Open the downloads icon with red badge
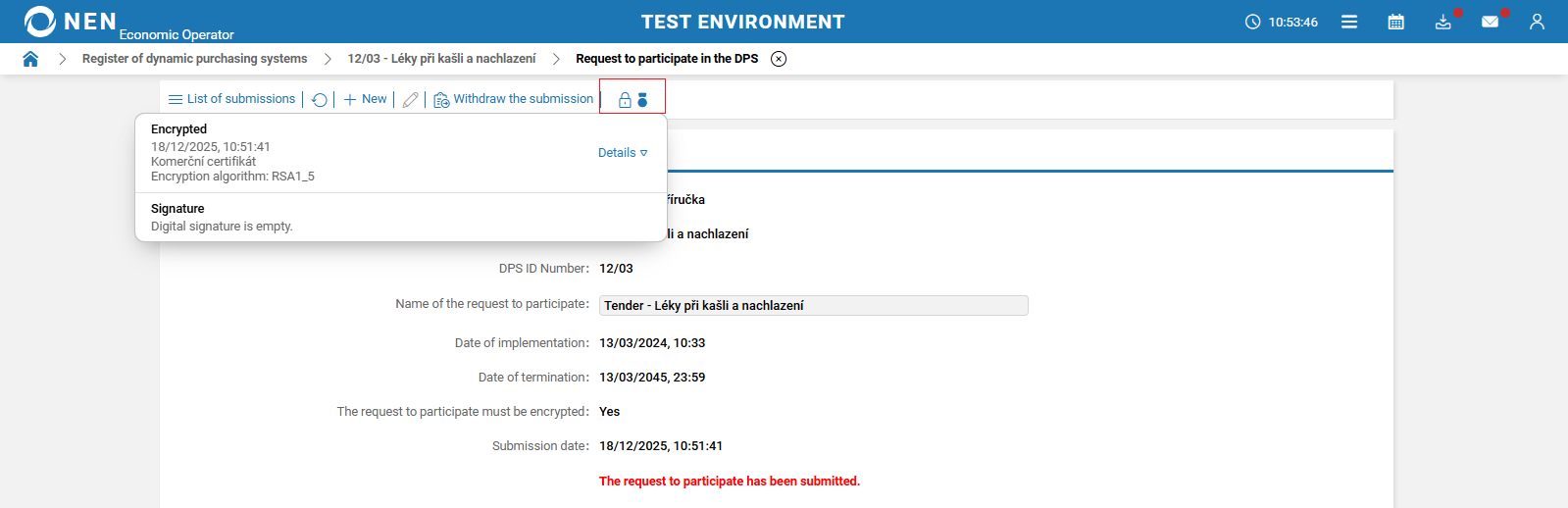The height and width of the screenshot is (508, 1568). pyautogui.click(x=1442, y=22)
